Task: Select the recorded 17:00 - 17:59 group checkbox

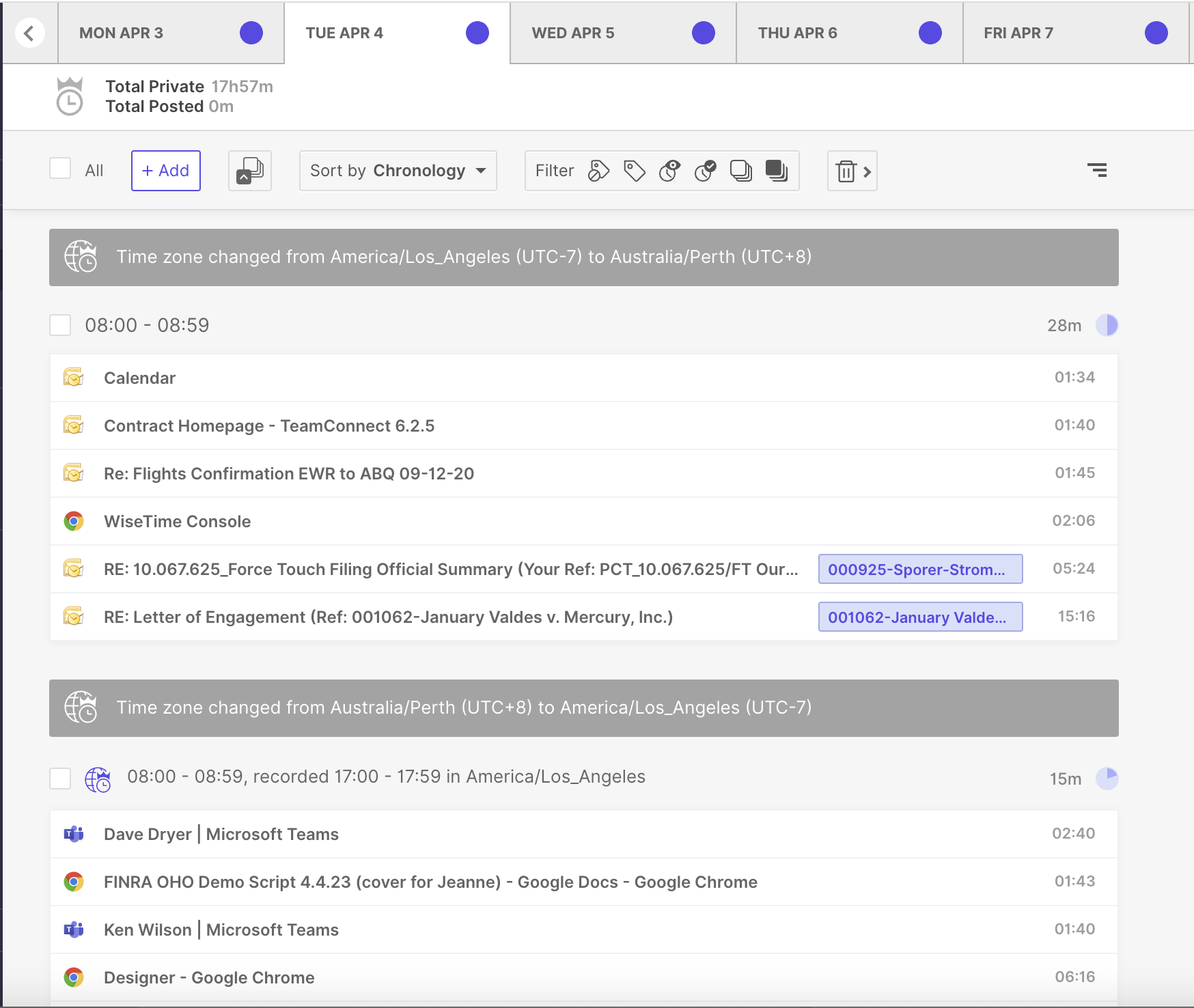Action: (60, 779)
